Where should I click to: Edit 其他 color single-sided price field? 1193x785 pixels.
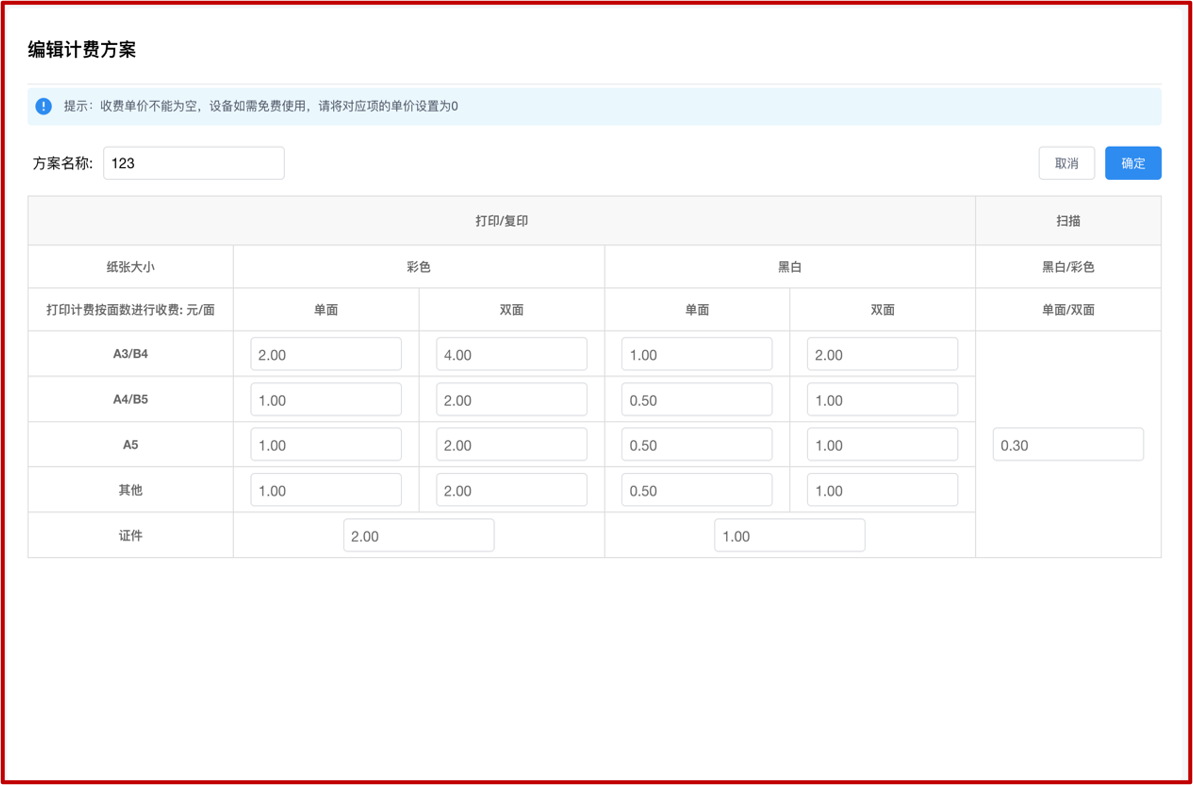[x=326, y=490]
